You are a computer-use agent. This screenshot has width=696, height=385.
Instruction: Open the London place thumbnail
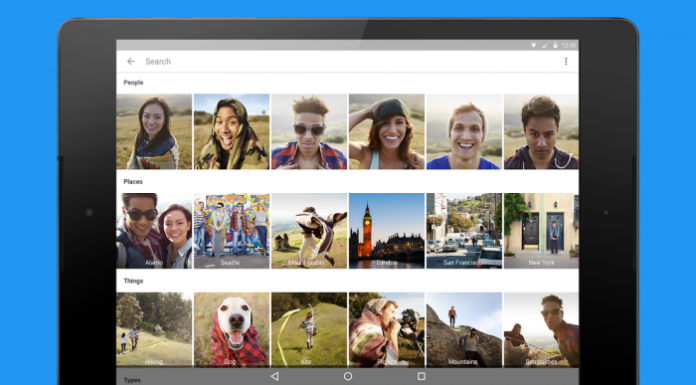click(387, 230)
